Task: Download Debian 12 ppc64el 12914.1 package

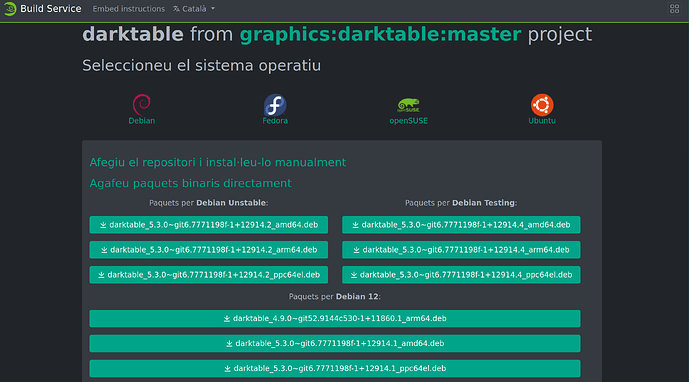Action: click(x=335, y=368)
